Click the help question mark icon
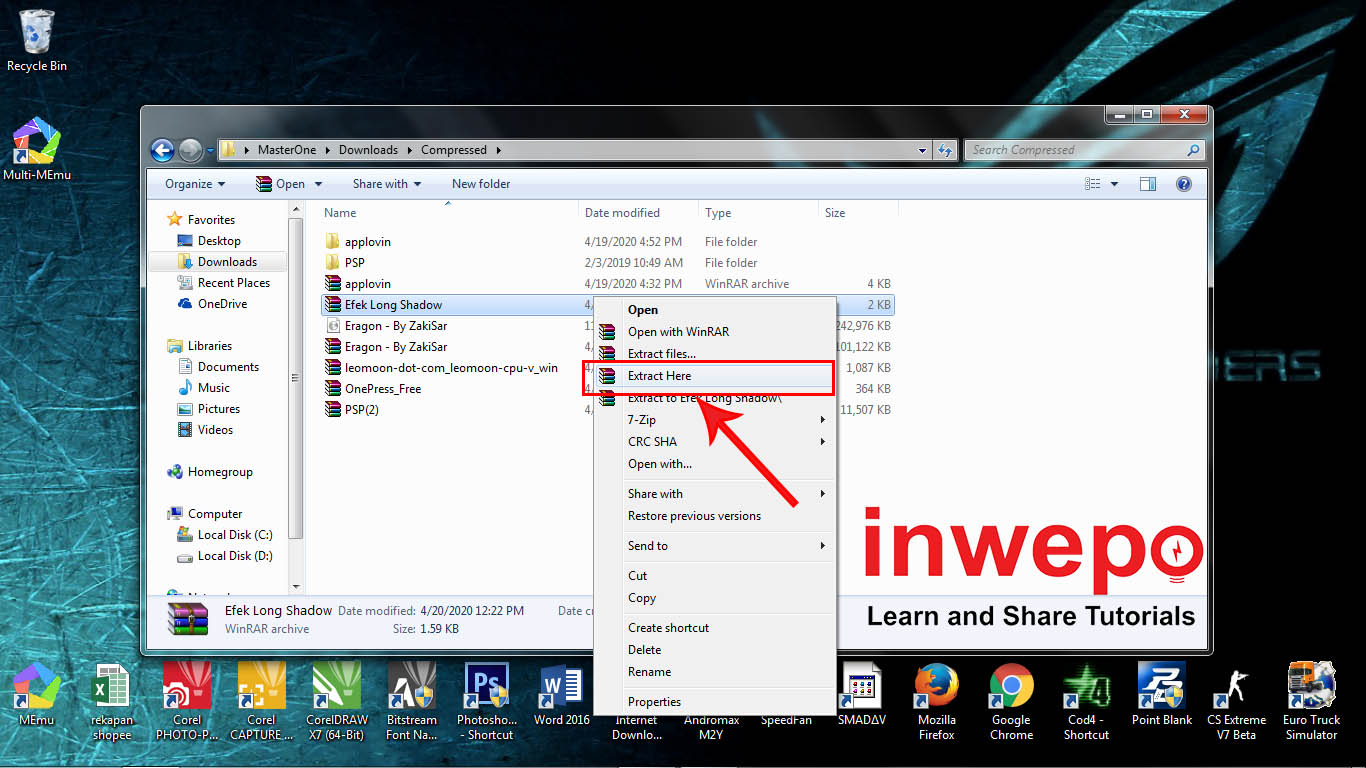This screenshot has height=768, width=1366. tap(1184, 184)
